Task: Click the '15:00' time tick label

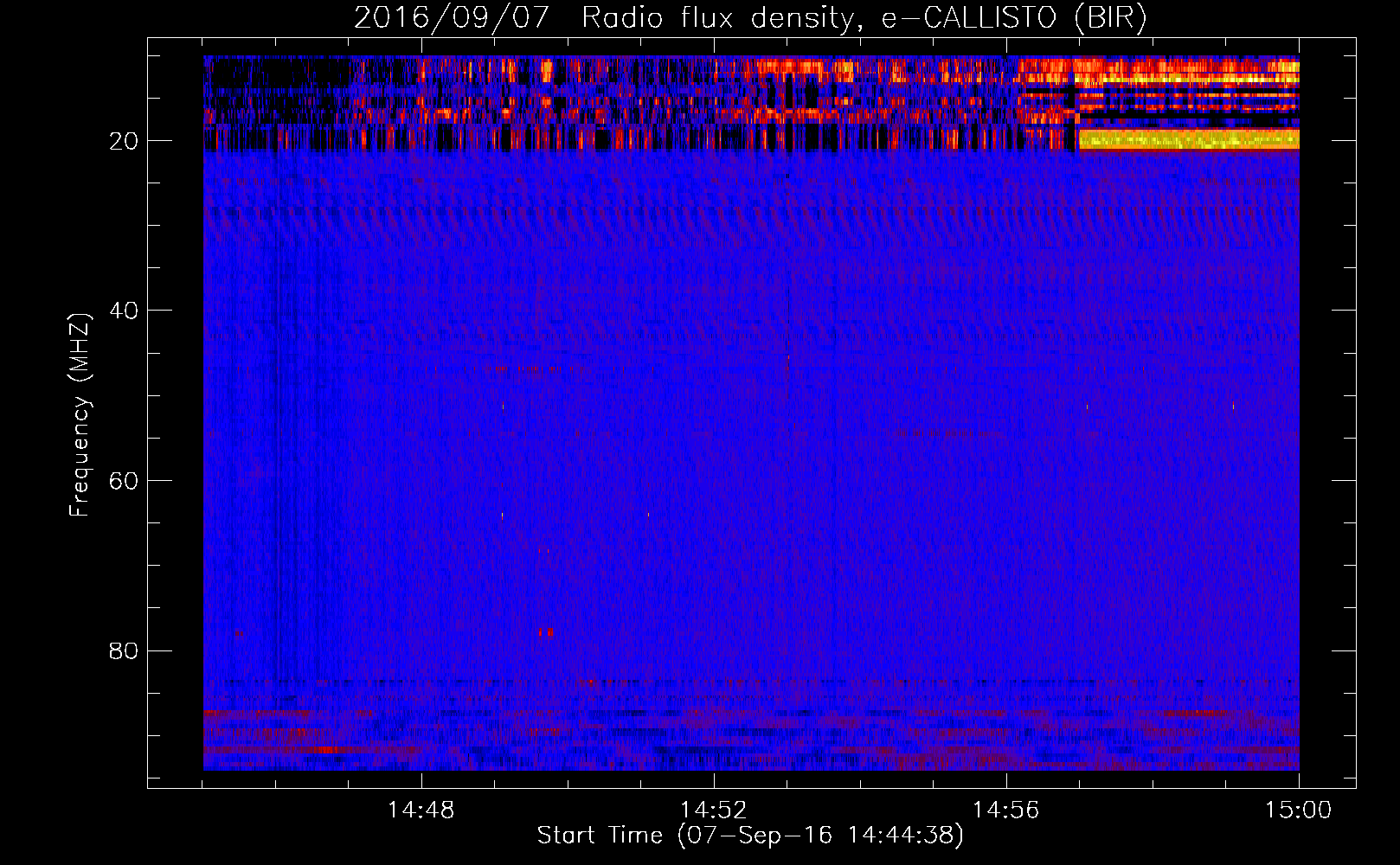Action: (x=1299, y=811)
